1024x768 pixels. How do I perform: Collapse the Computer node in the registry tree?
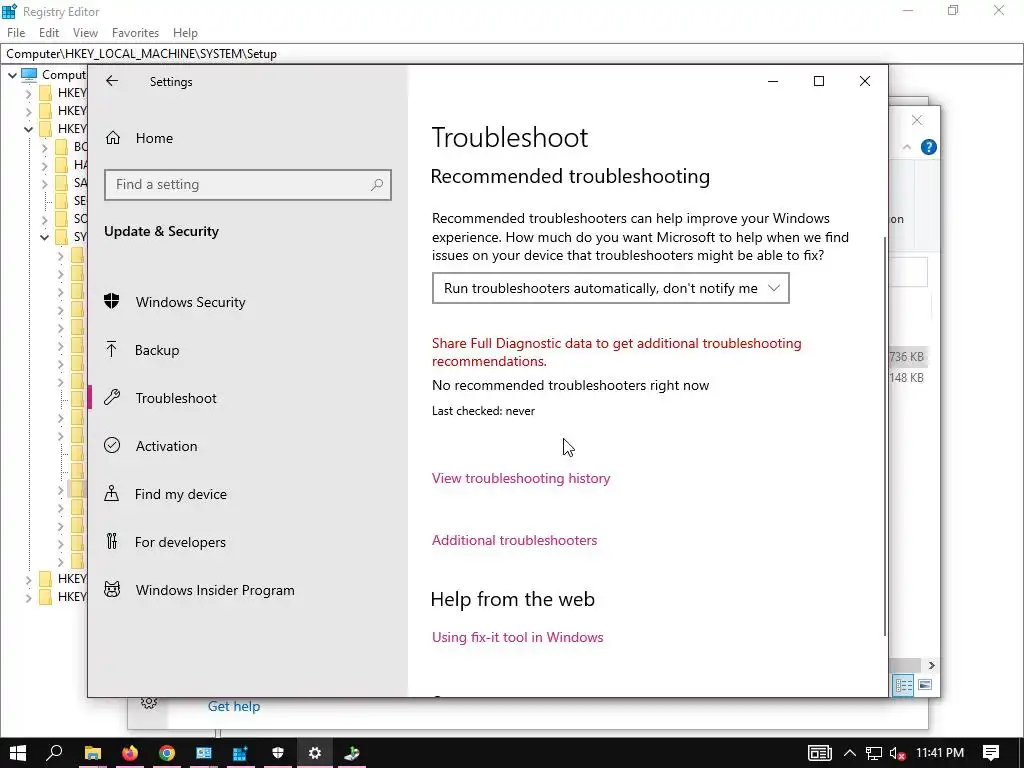point(12,75)
